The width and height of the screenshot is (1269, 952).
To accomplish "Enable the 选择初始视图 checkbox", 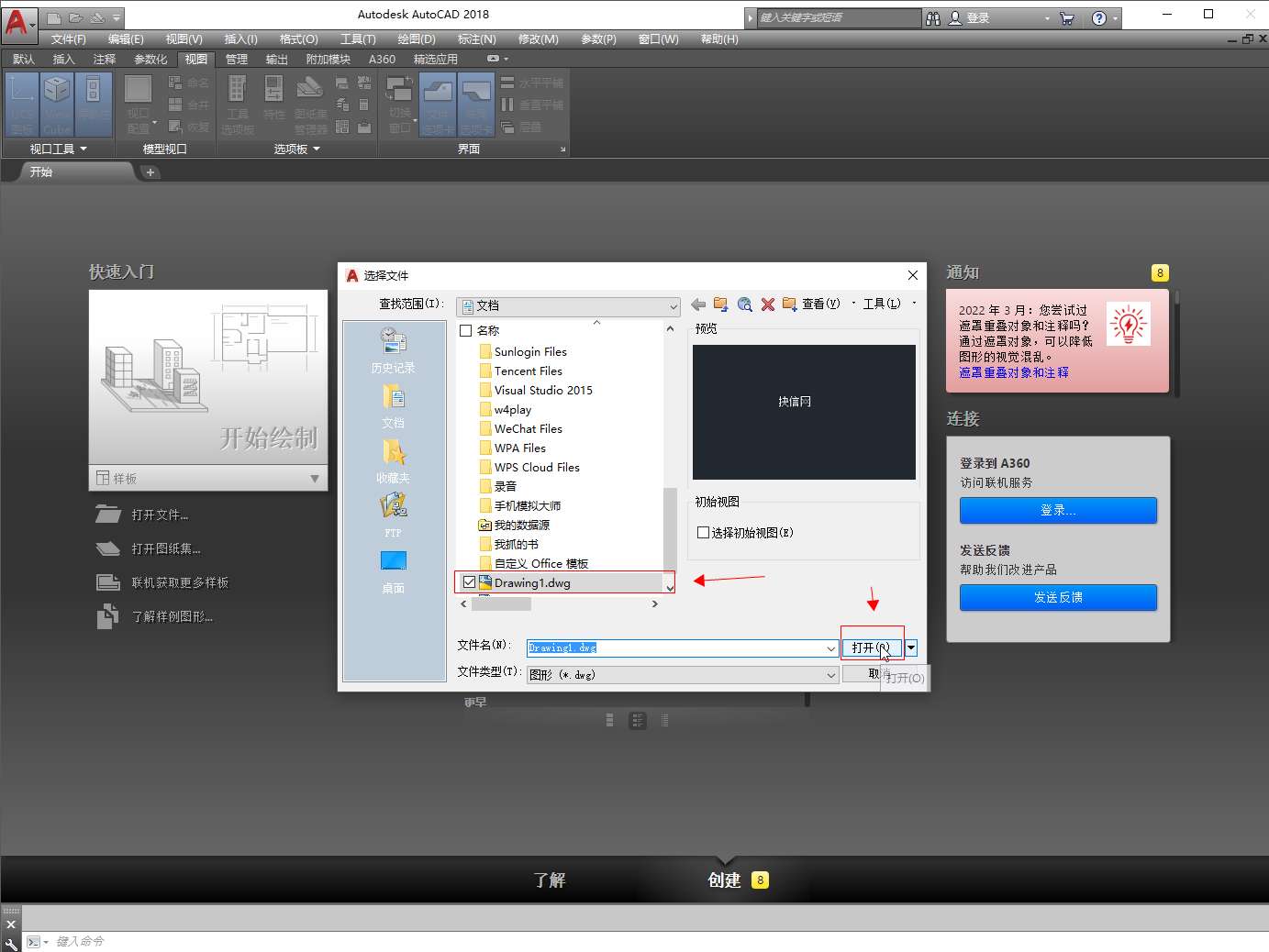I will click(703, 533).
